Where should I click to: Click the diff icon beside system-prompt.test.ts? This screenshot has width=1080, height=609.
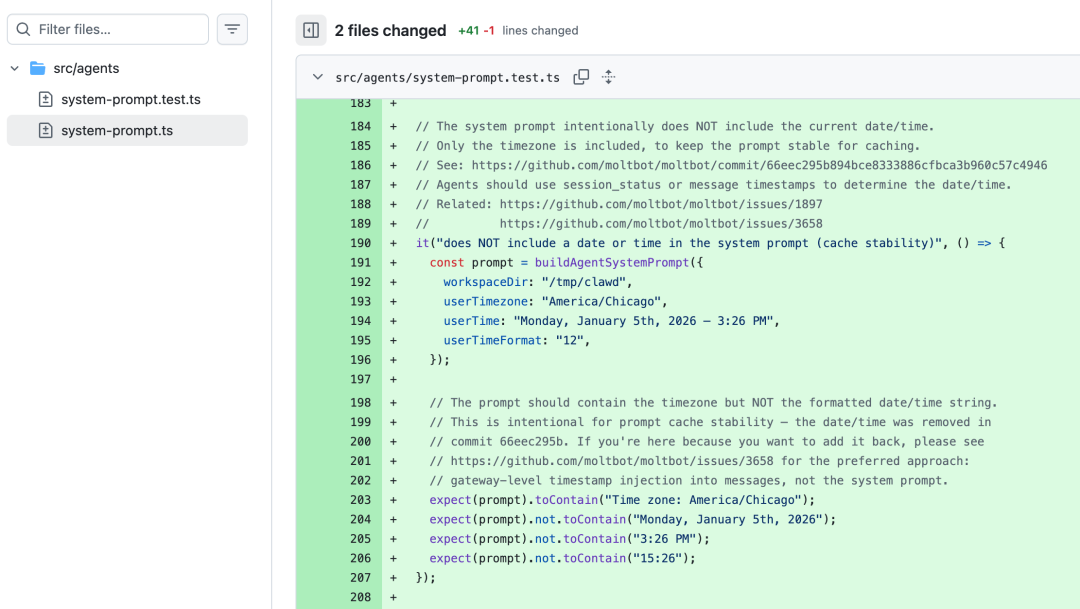coord(45,99)
